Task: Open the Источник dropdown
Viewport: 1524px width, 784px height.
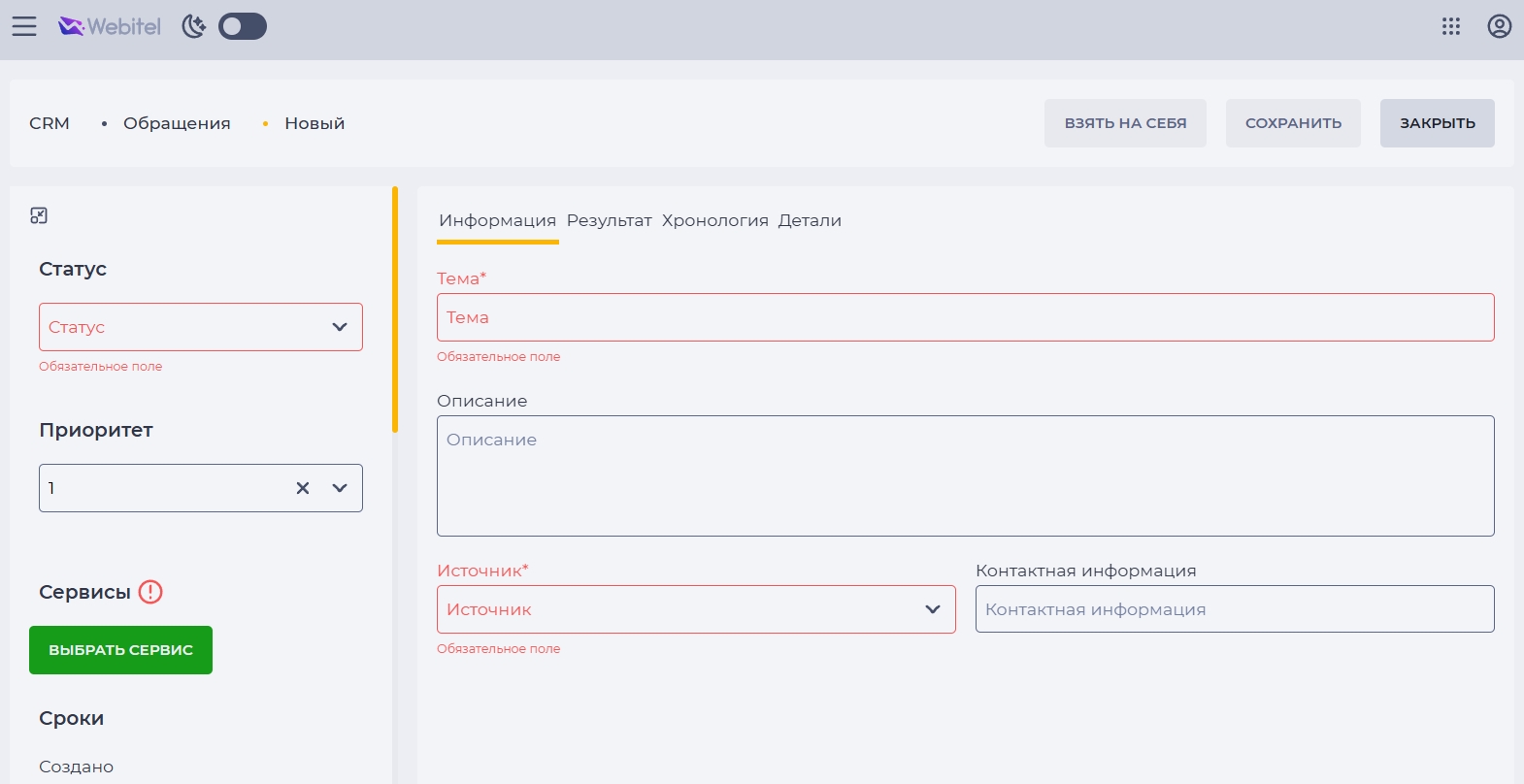Action: pyautogui.click(x=696, y=609)
